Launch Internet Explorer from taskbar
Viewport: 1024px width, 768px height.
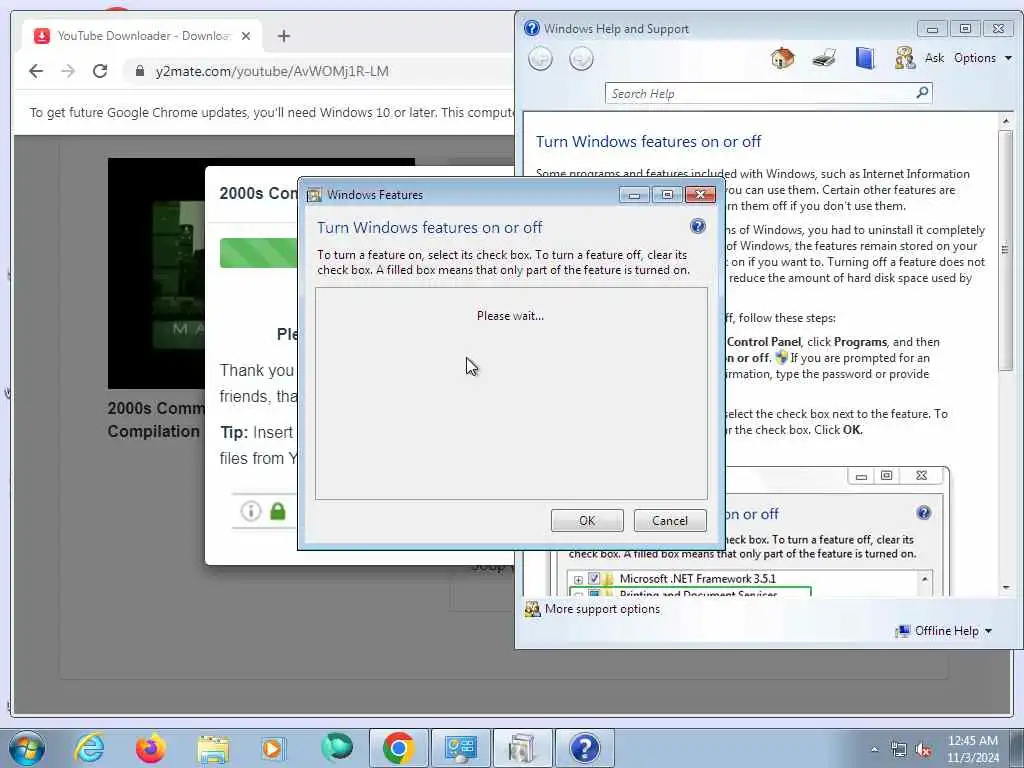(89, 748)
